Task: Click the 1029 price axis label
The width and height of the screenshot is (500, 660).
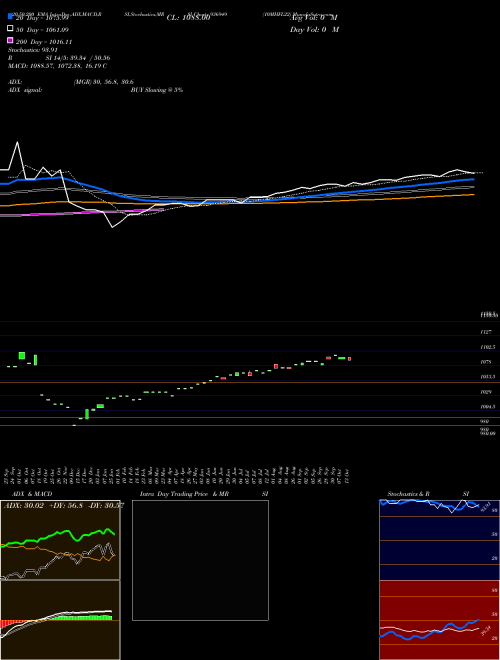Action: [x=486, y=392]
